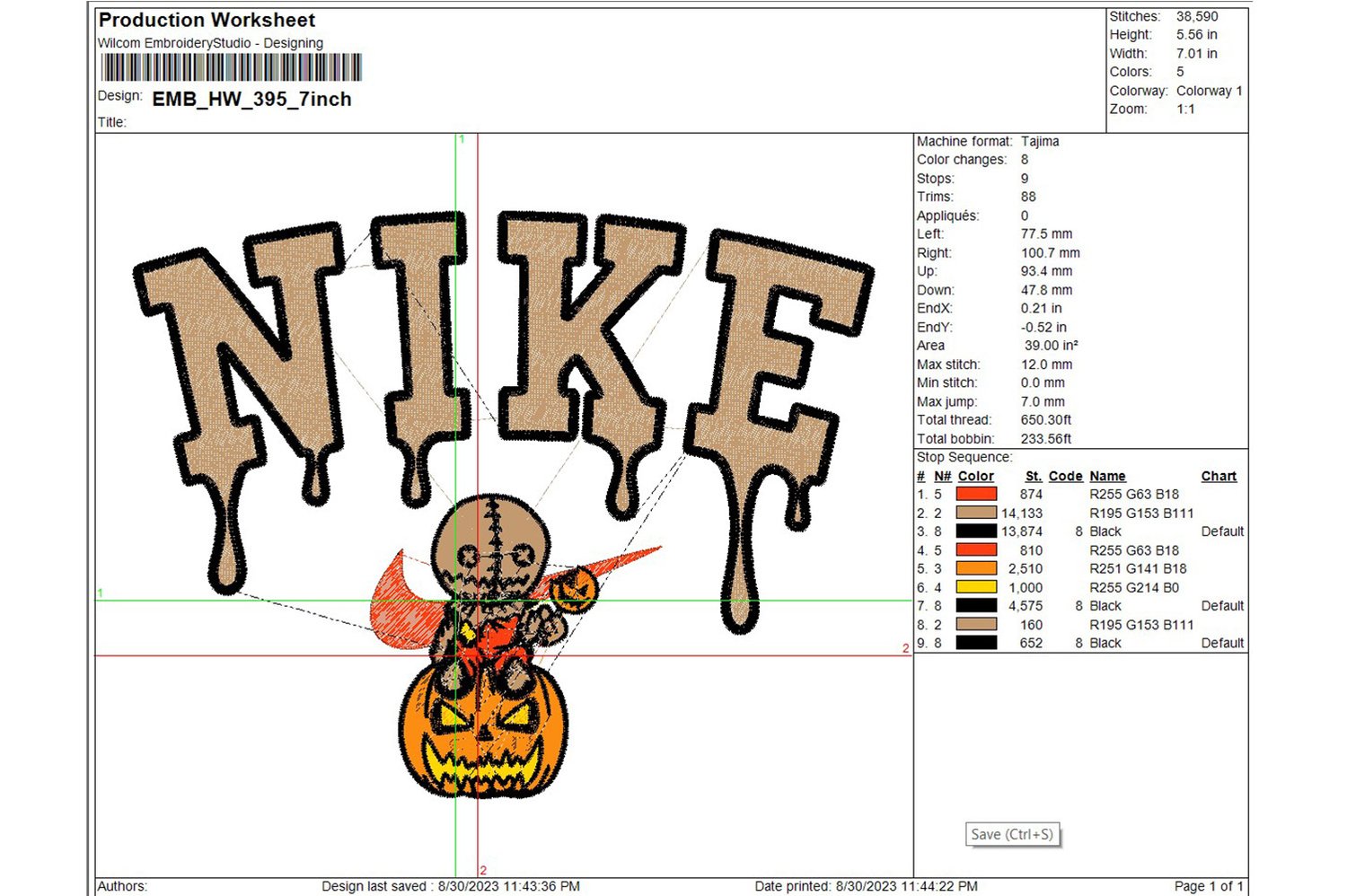This screenshot has width=1347, height=896.
Task: Select the red swatch for stop 1
Action: [976, 494]
